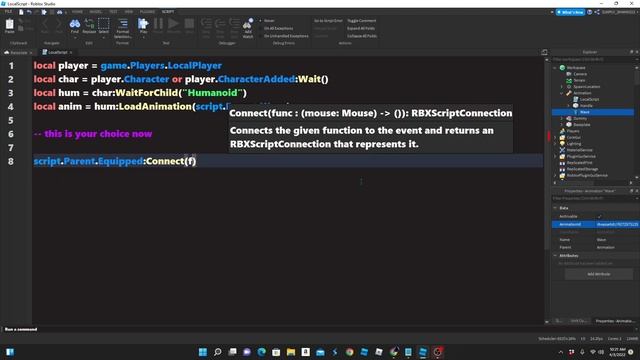Image resolution: width=640 pixels, height=360 pixels.
Task: Collapse the Attributes properties section
Action: pyautogui.click(x=555, y=256)
